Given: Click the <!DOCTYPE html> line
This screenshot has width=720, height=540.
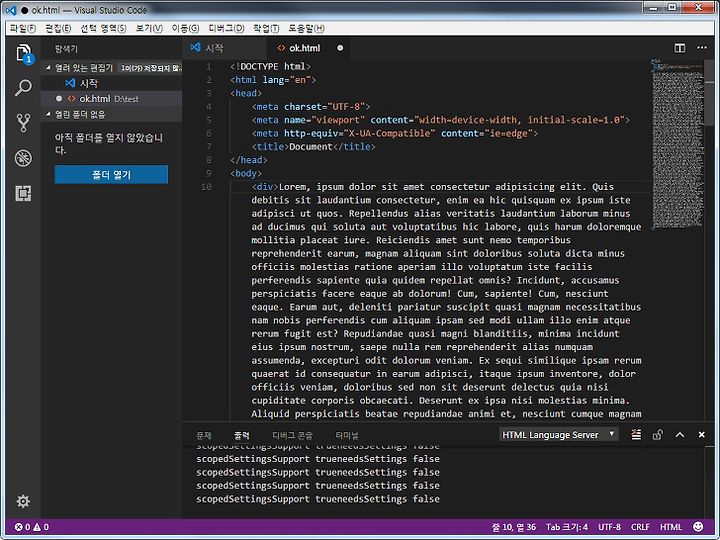Looking at the screenshot, I should tap(270, 67).
